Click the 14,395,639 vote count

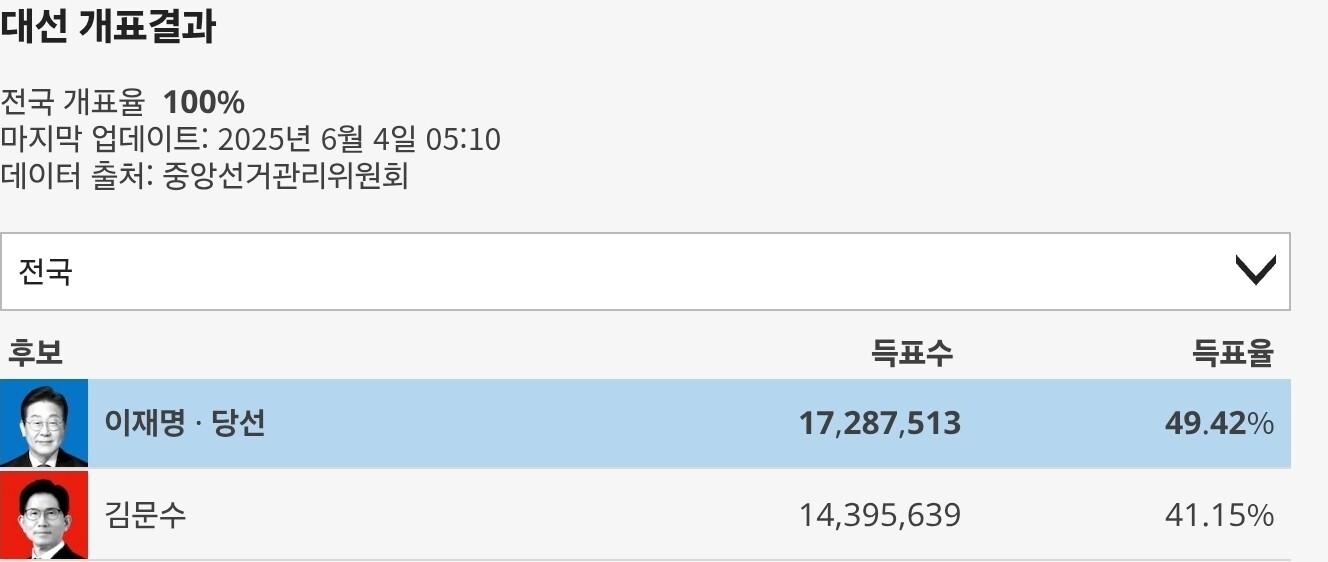pyautogui.click(x=880, y=516)
